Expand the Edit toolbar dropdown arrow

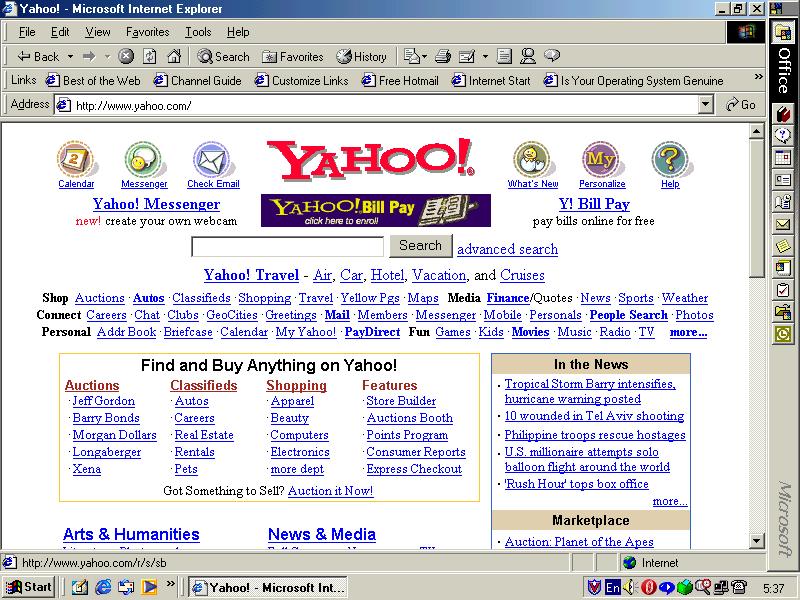tap(485, 57)
